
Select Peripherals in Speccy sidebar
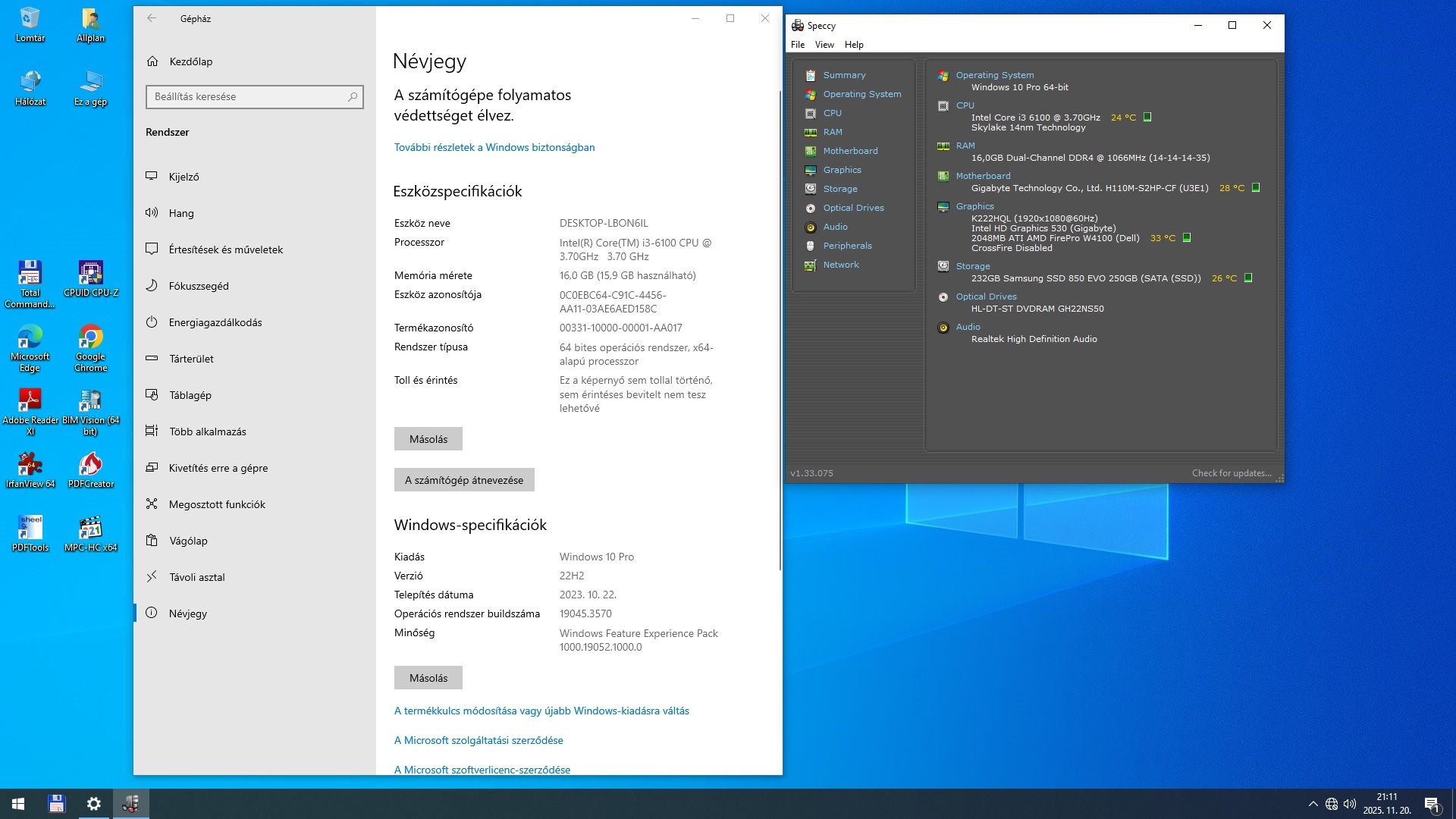pyautogui.click(x=847, y=246)
